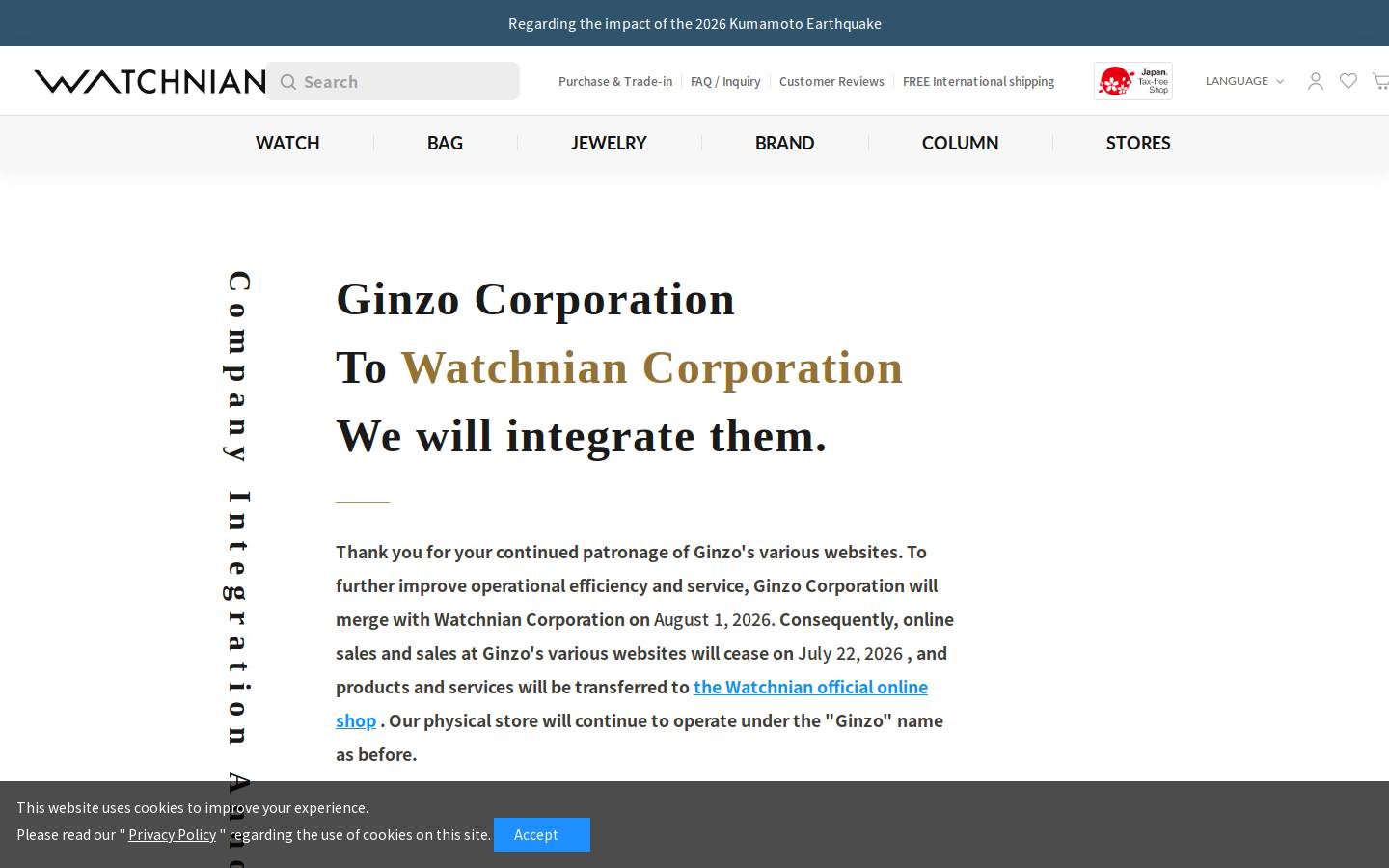Click the 'August 1, 2026' date text
This screenshot has height=868, width=1389.
click(713, 619)
